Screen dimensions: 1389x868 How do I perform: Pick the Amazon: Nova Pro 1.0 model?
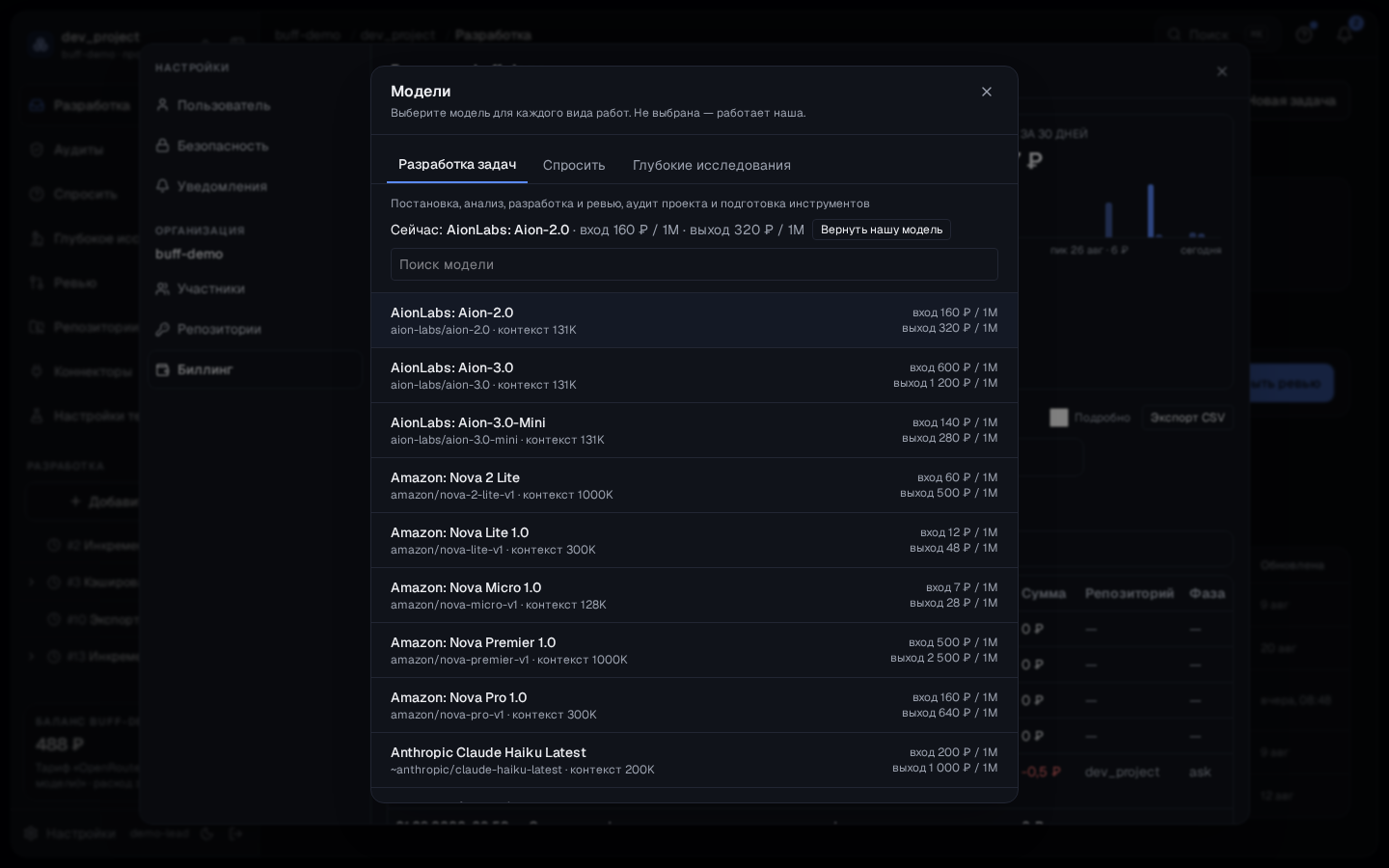click(694, 705)
